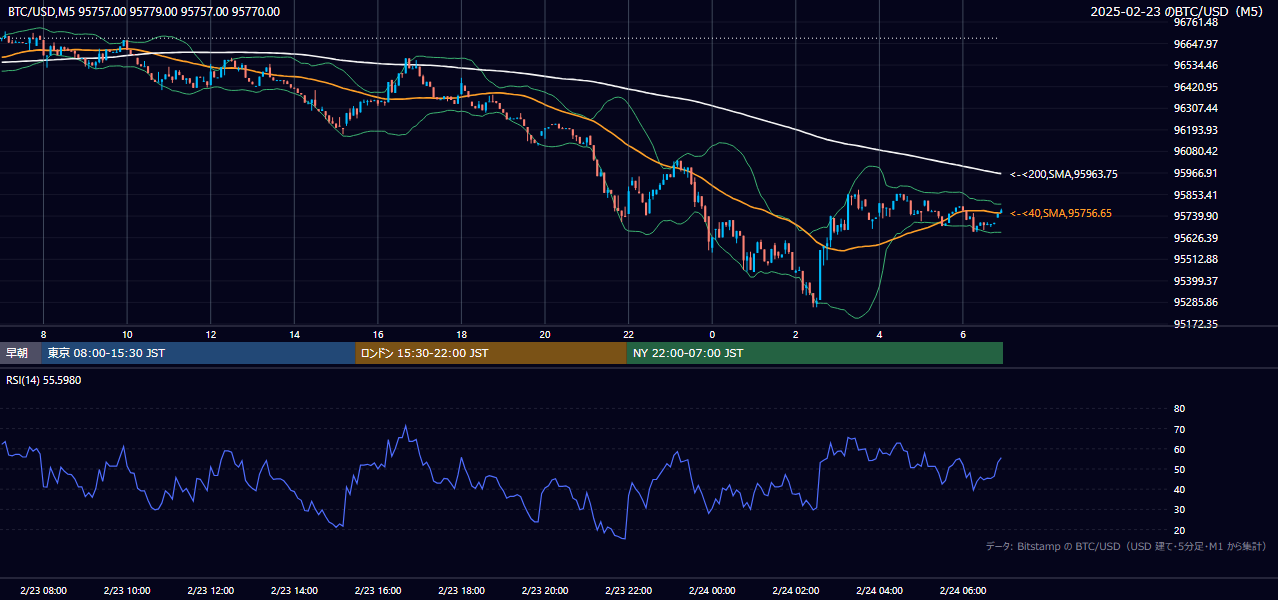The image size is (1278, 600).
Task: Select the NY 22:00-07:00 JST session bar
Action: (814, 353)
